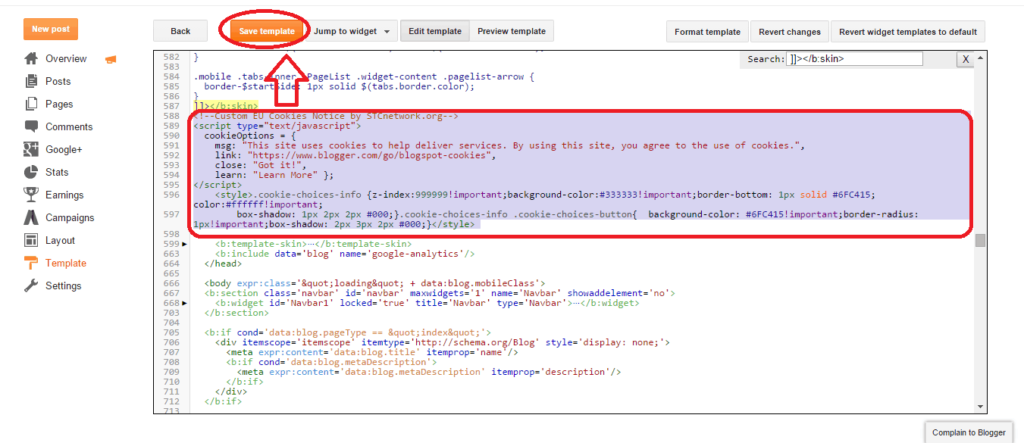Open Layout in the sidebar

(60, 240)
